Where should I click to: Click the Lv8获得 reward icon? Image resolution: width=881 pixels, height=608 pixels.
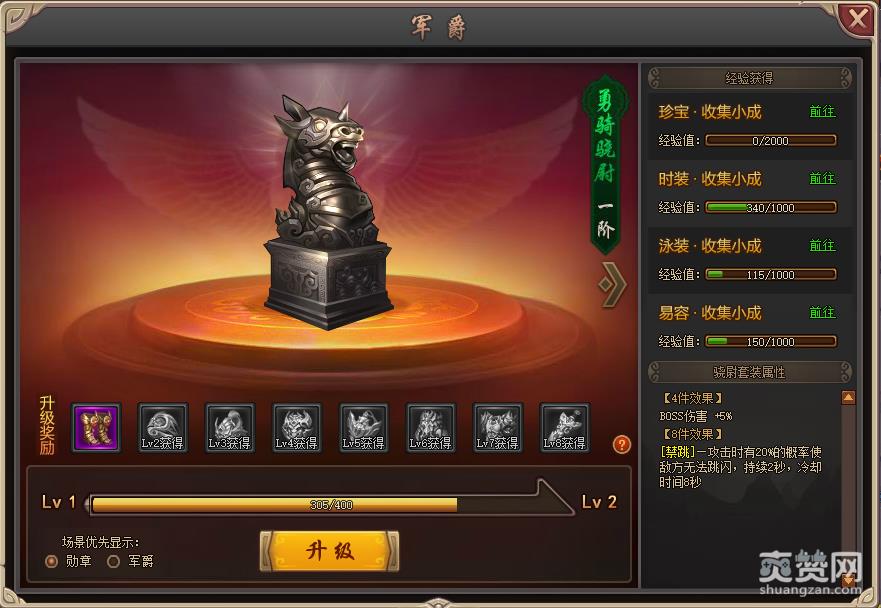[564, 428]
